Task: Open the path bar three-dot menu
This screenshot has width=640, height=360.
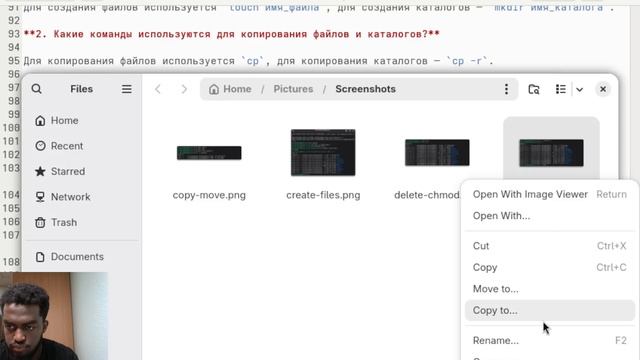Action: (506, 89)
